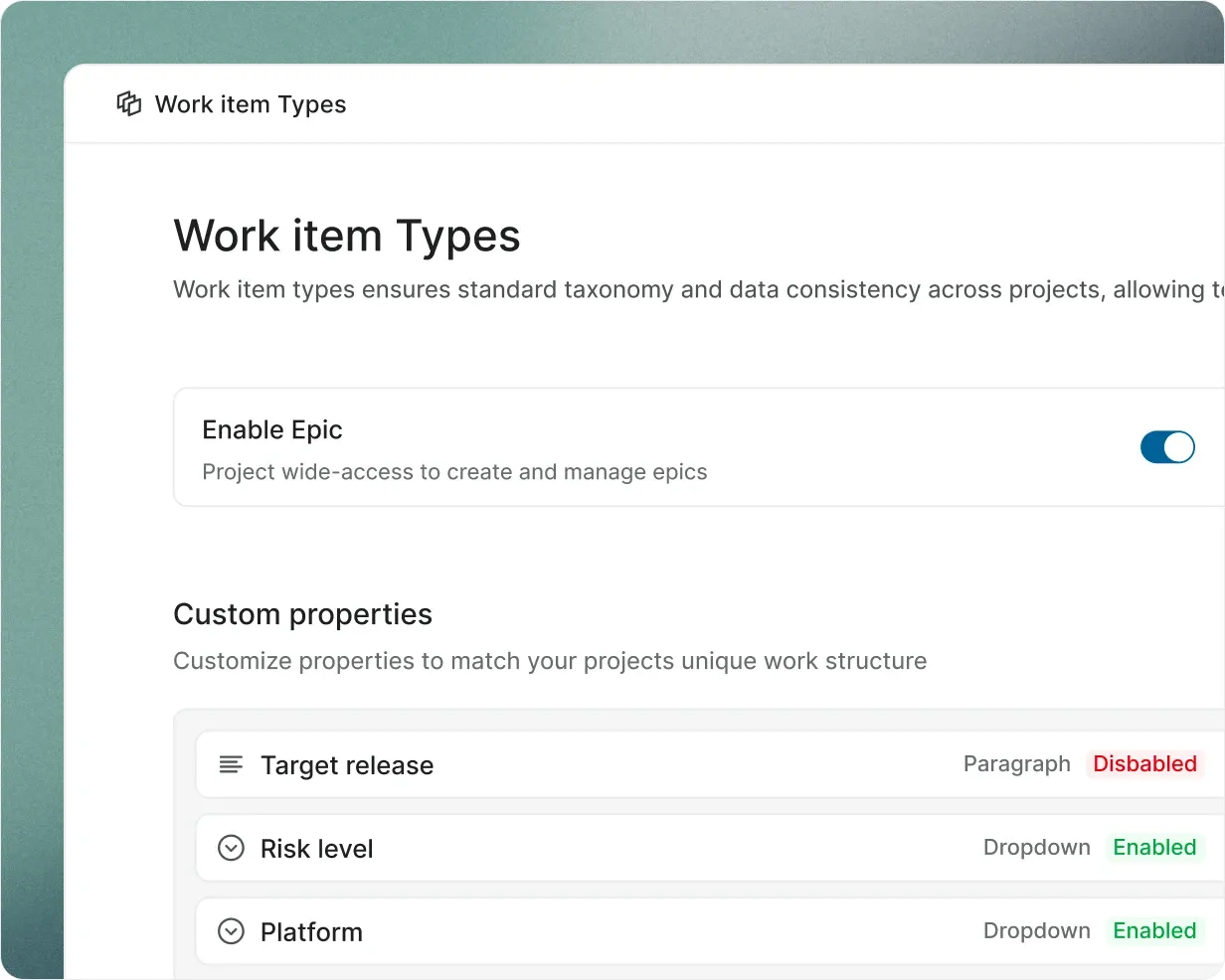The height and width of the screenshot is (980, 1225).
Task: Open the Risk level property row
Action: pos(710,848)
